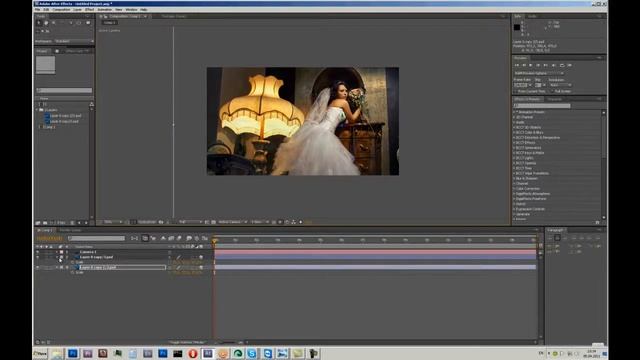Open the Composition Mini-Flowchart icon in timeline
Image resolution: width=640 pixels, height=360 pixels.
coord(134,238)
